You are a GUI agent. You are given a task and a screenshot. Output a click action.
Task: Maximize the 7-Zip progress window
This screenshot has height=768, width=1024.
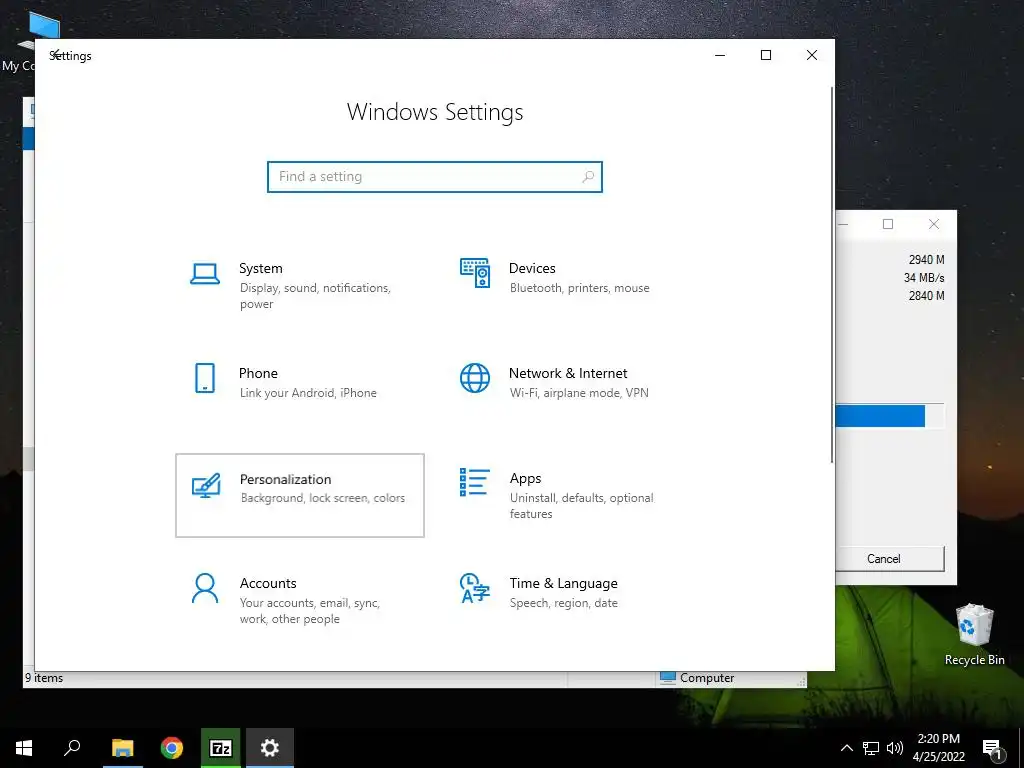coord(888,224)
